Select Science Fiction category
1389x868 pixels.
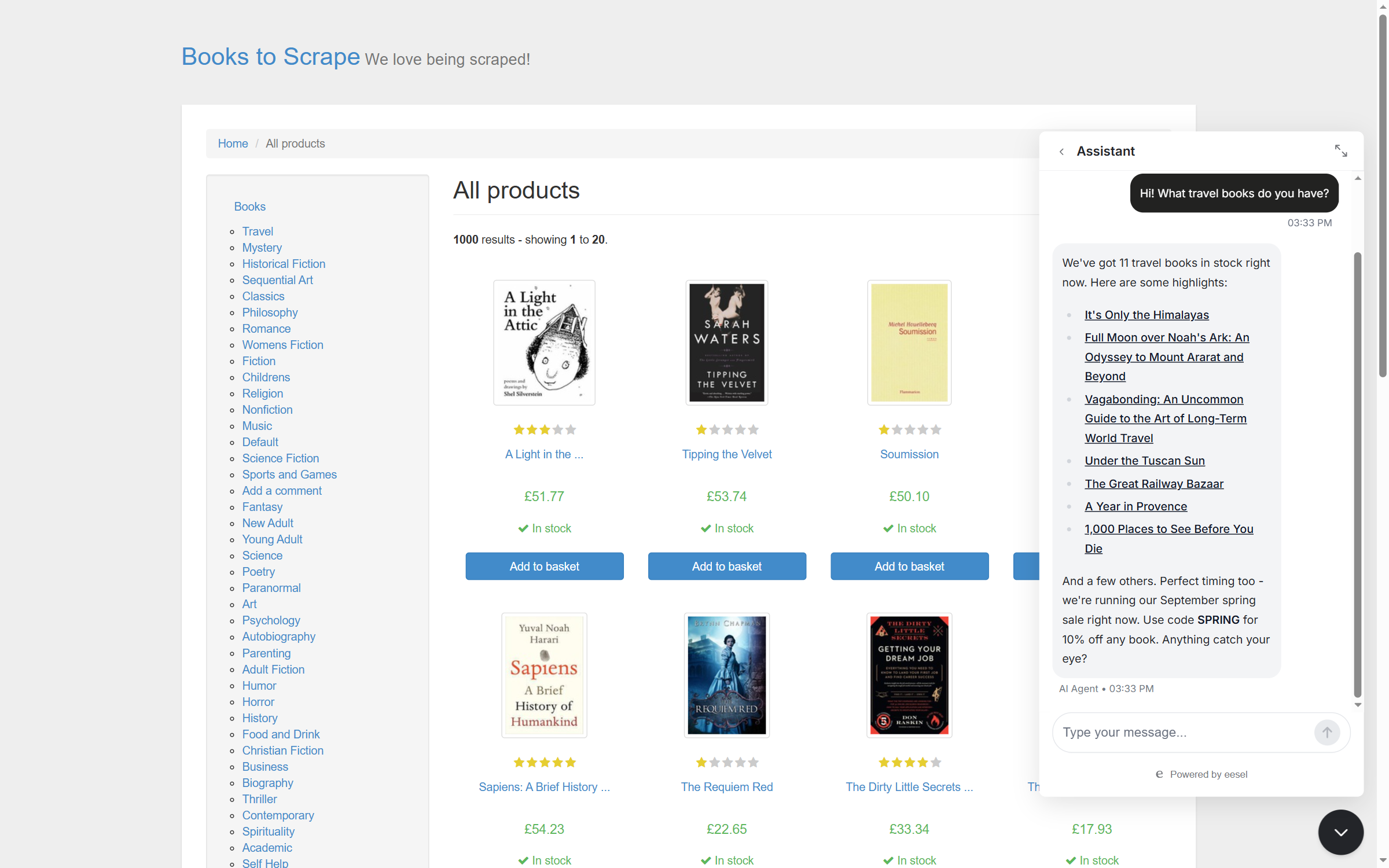[x=280, y=458]
